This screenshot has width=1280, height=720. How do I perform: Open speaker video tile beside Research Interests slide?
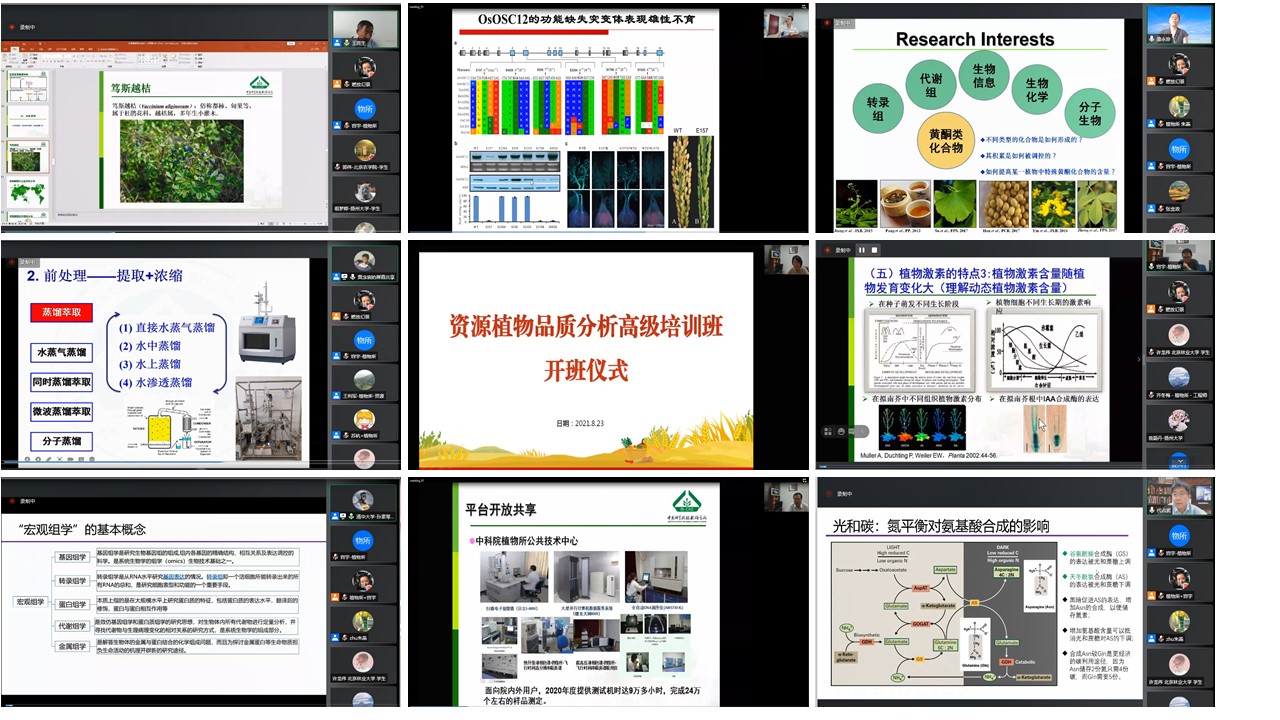point(1179,24)
